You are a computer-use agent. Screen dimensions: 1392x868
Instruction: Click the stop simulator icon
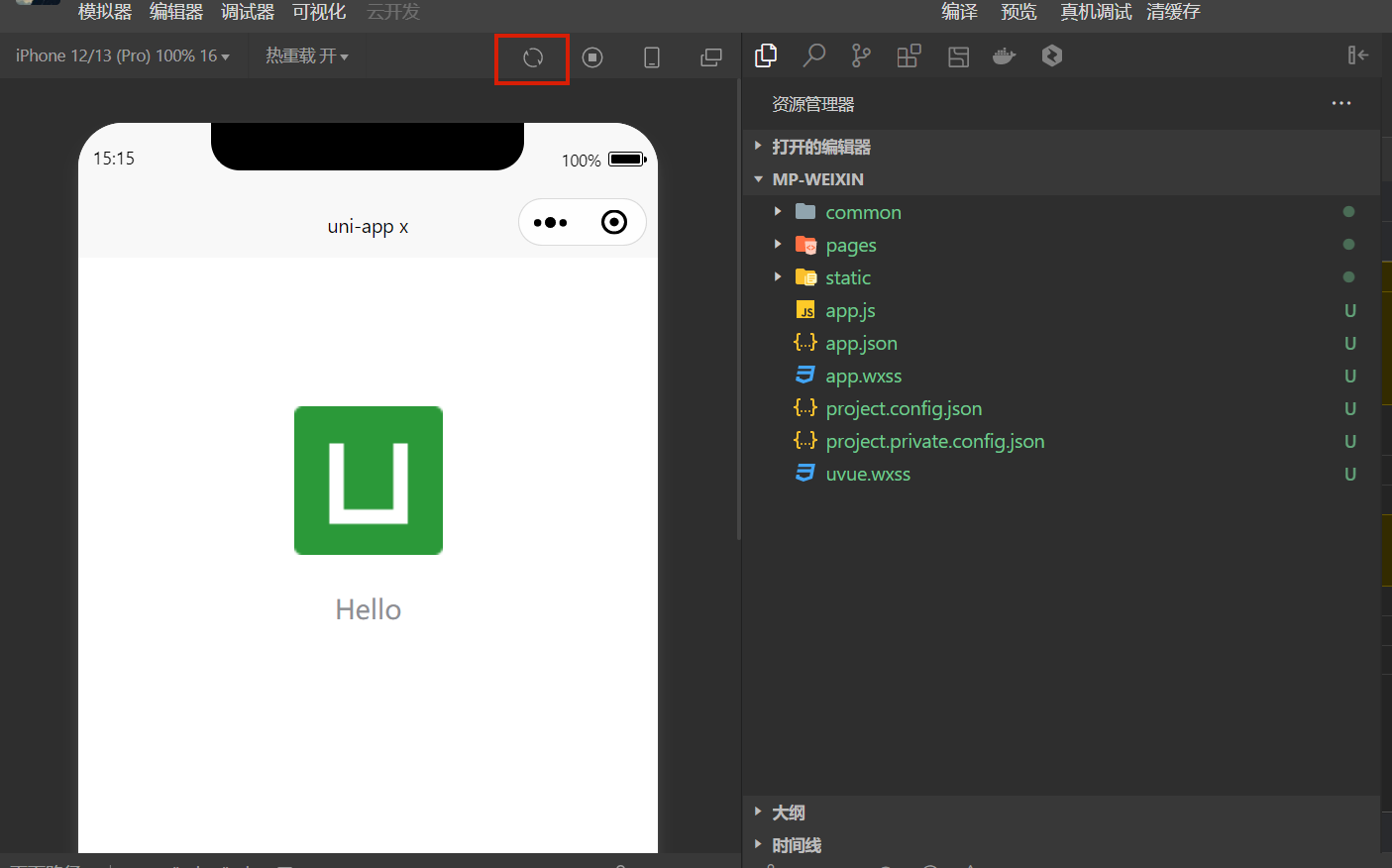coord(592,57)
